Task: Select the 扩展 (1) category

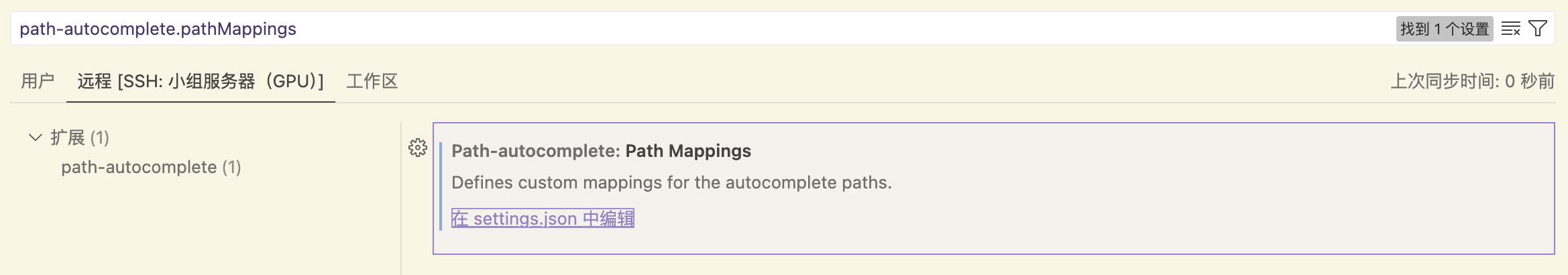Action: click(80, 137)
